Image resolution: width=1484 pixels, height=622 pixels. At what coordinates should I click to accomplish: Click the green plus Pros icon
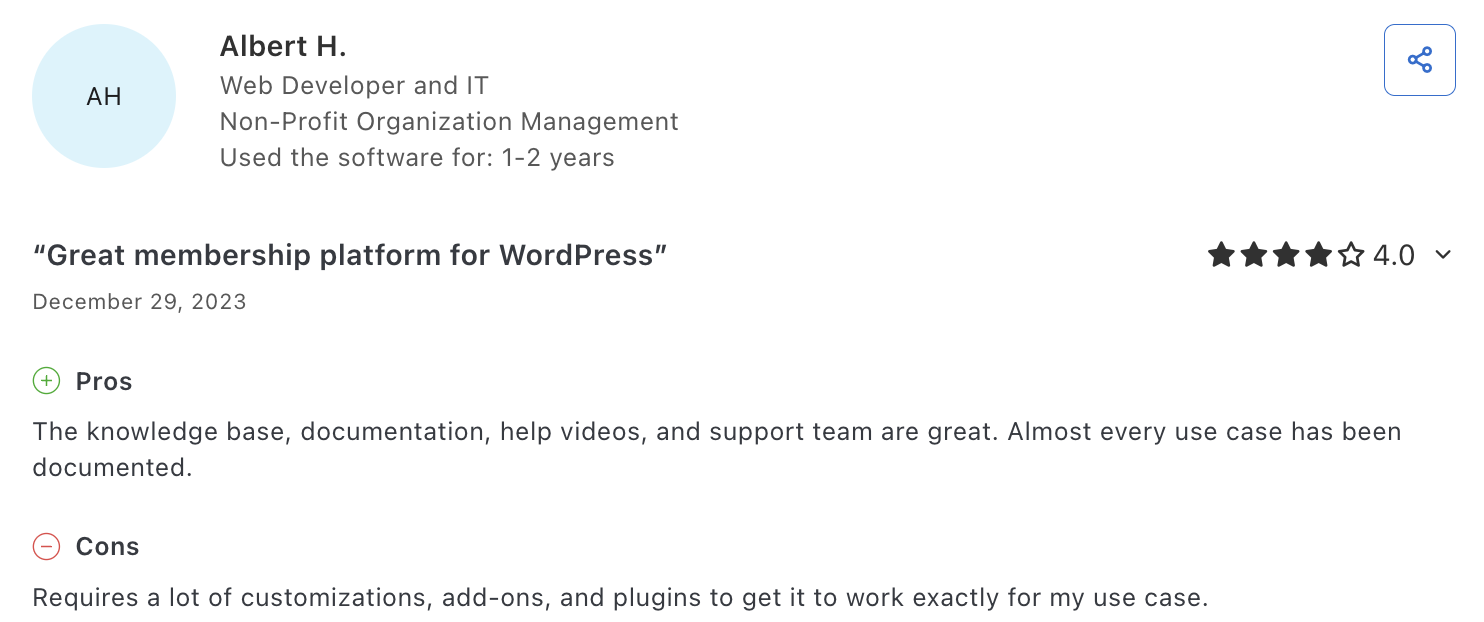click(46, 381)
